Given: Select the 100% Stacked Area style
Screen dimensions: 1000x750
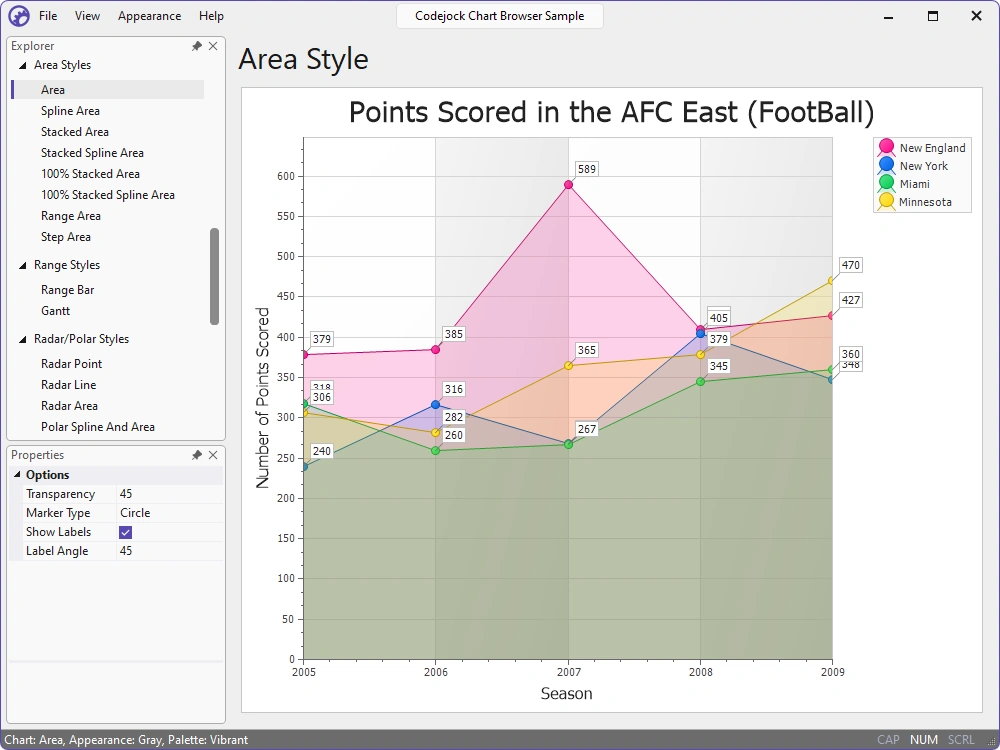Looking at the screenshot, I should pos(90,174).
